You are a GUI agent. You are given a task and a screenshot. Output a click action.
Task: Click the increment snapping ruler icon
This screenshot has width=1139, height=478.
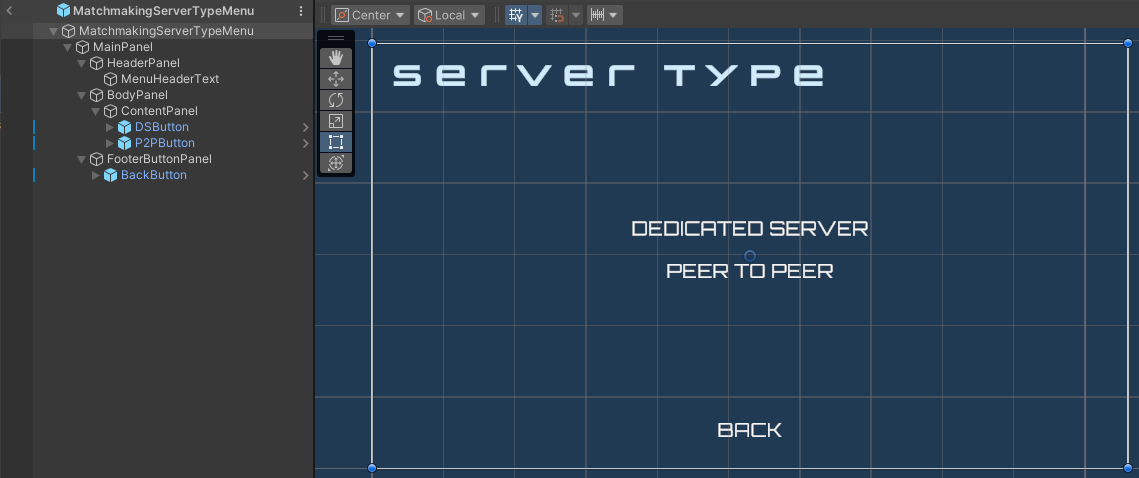(x=598, y=15)
